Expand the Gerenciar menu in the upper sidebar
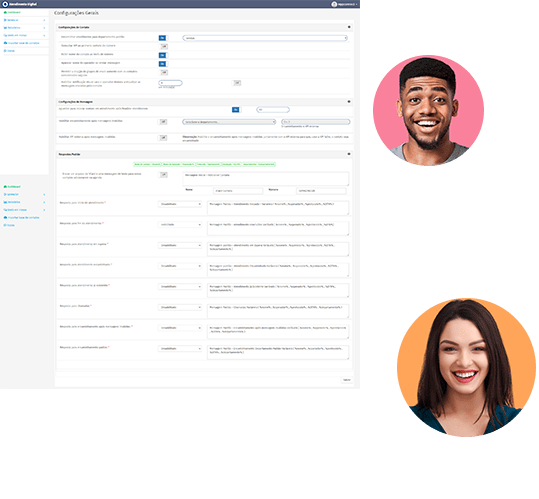Image resolution: width=539 pixels, height=499 pixels. click(x=24, y=20)
